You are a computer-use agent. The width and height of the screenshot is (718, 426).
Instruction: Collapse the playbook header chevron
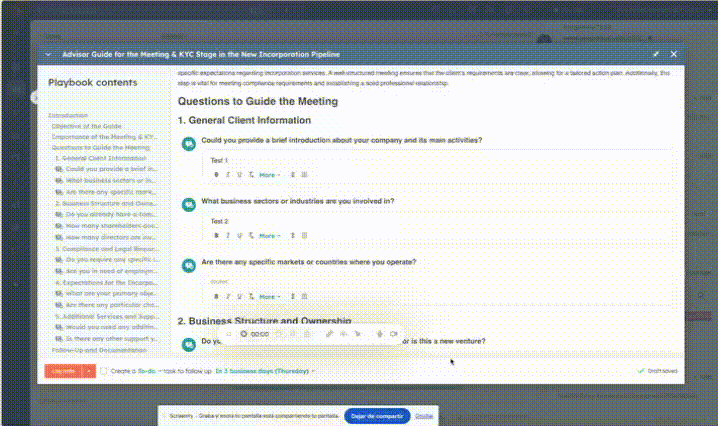click(x=48, y=55)
